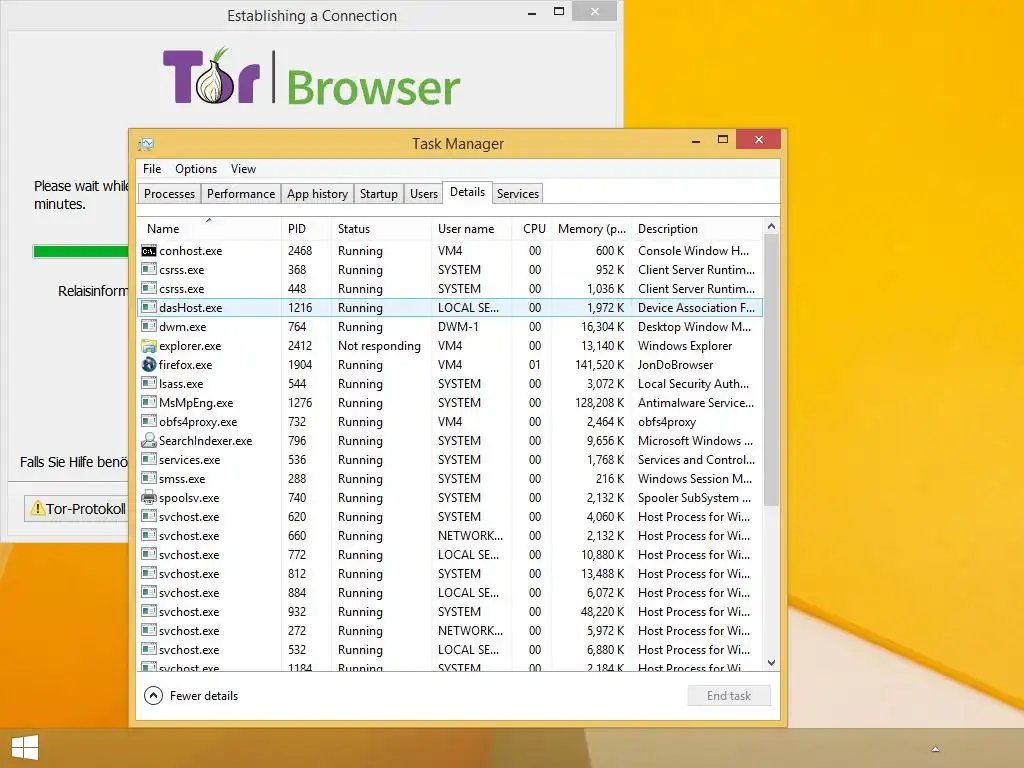Switch to the Services tab
Viewport: 1024px width, 768px height.
(518, 194)
